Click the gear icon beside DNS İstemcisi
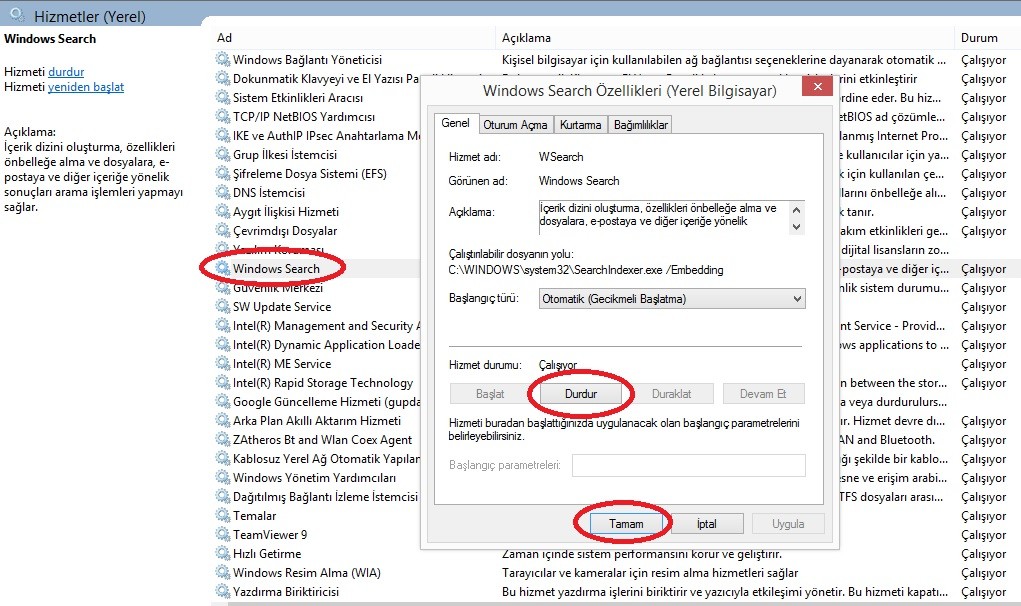 point(223,193)
